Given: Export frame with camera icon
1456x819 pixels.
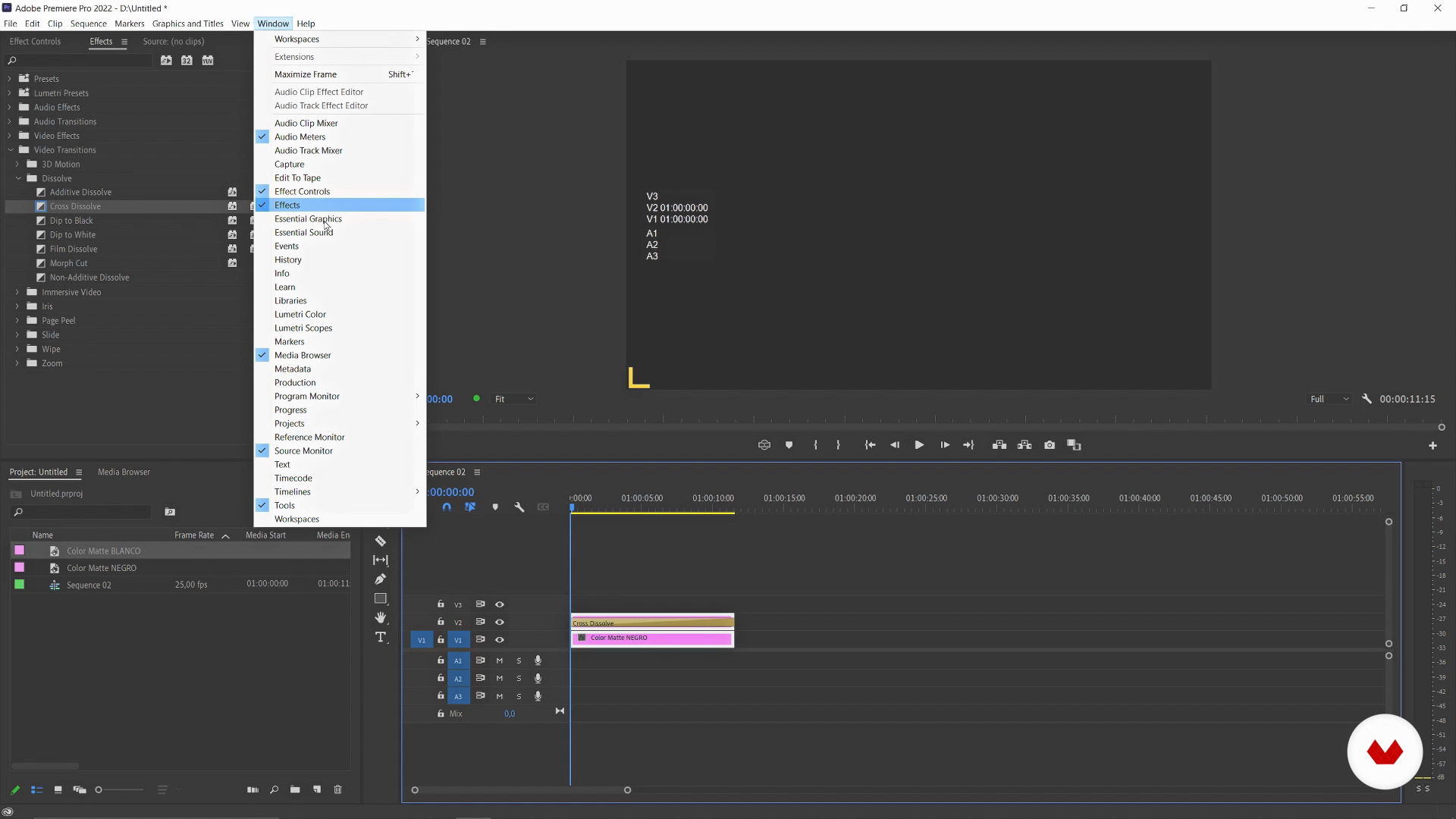Looking at the screenshot, I should click(x=1050, y=445).
